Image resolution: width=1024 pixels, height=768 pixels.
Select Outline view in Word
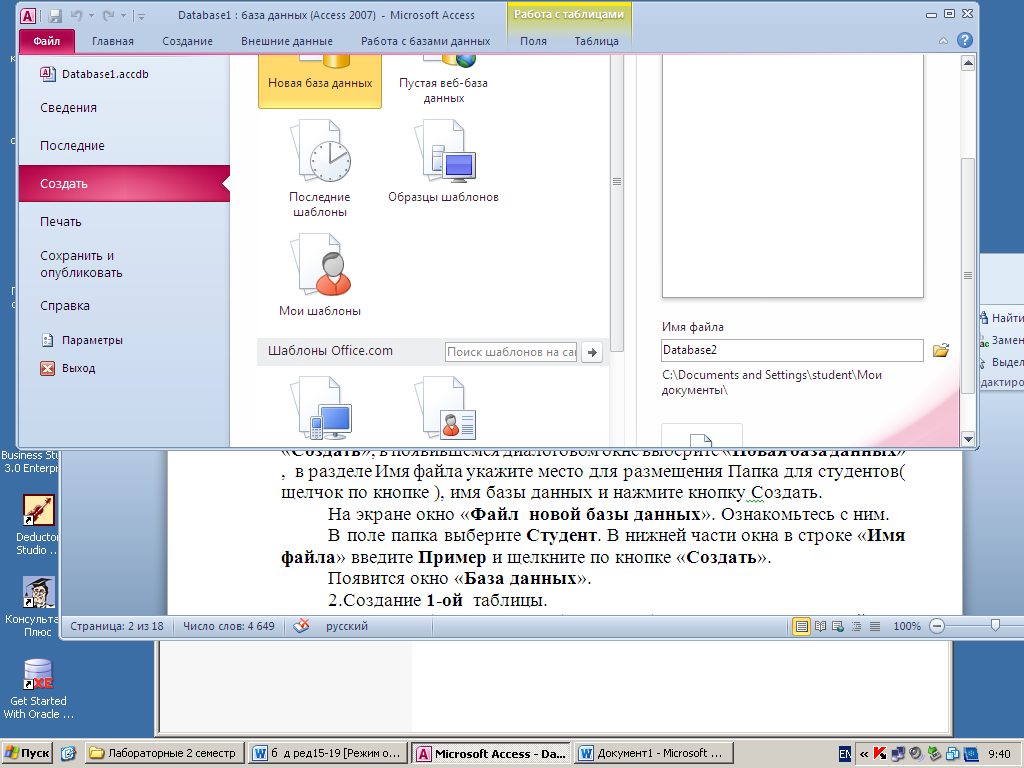tap(856, 626)
